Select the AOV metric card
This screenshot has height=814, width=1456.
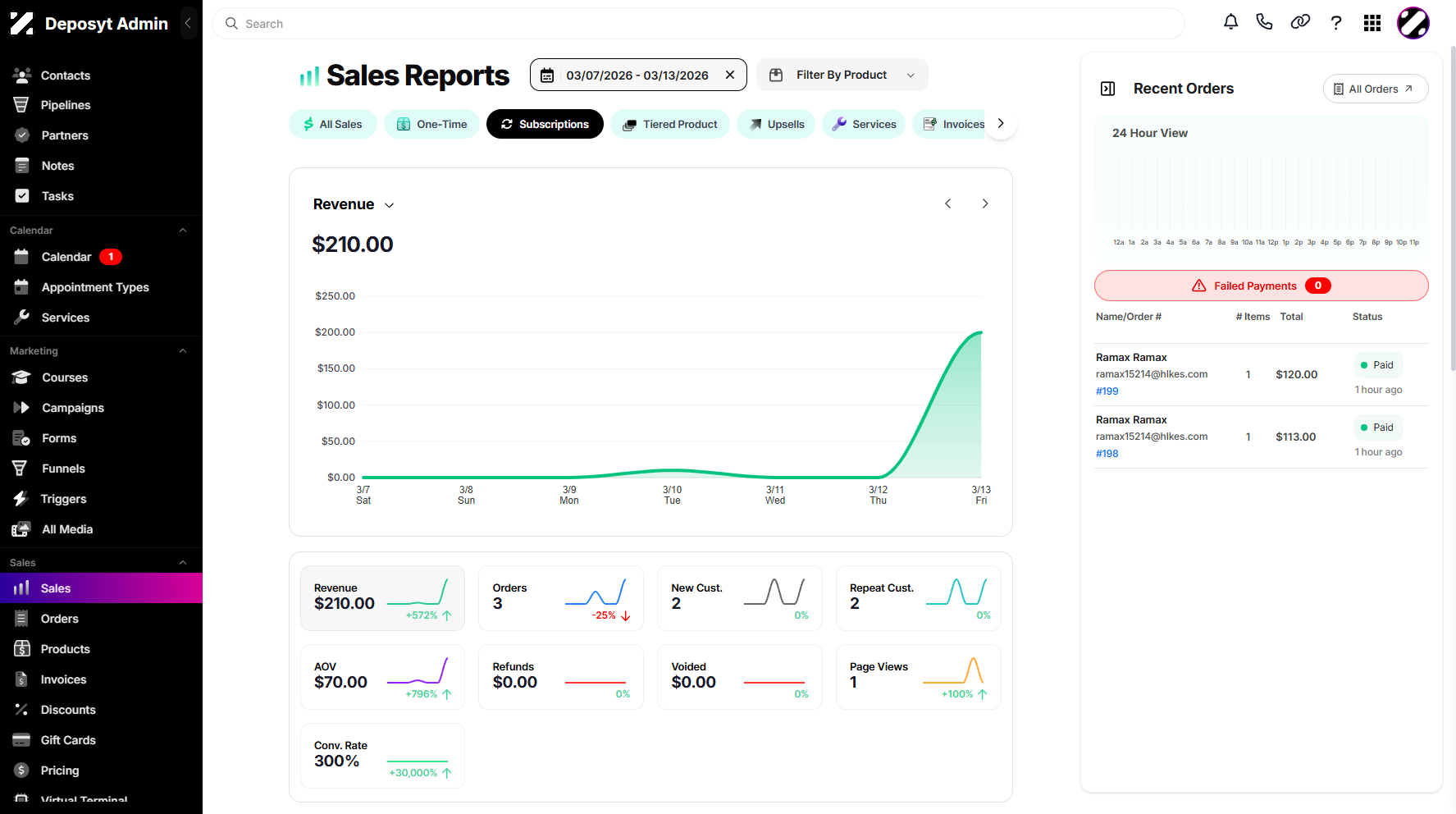coord(382,677)
